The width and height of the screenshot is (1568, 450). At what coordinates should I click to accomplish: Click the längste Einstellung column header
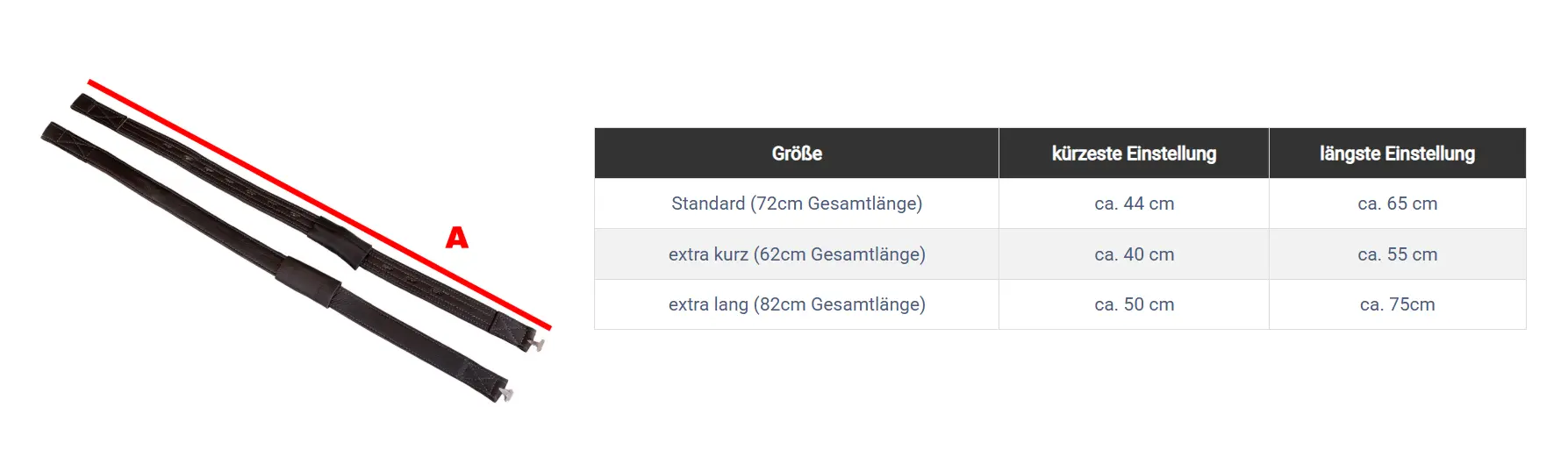[1397, 154]
